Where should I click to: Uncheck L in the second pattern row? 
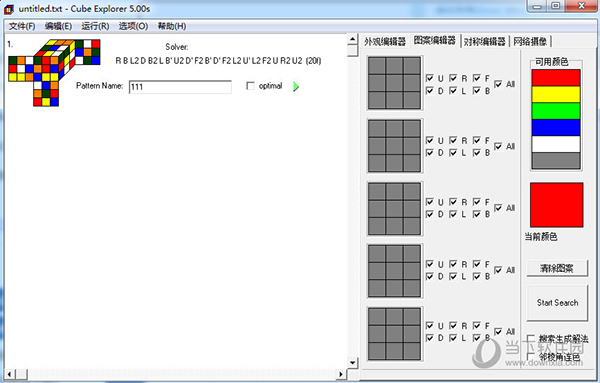click(x=453, y=153)
